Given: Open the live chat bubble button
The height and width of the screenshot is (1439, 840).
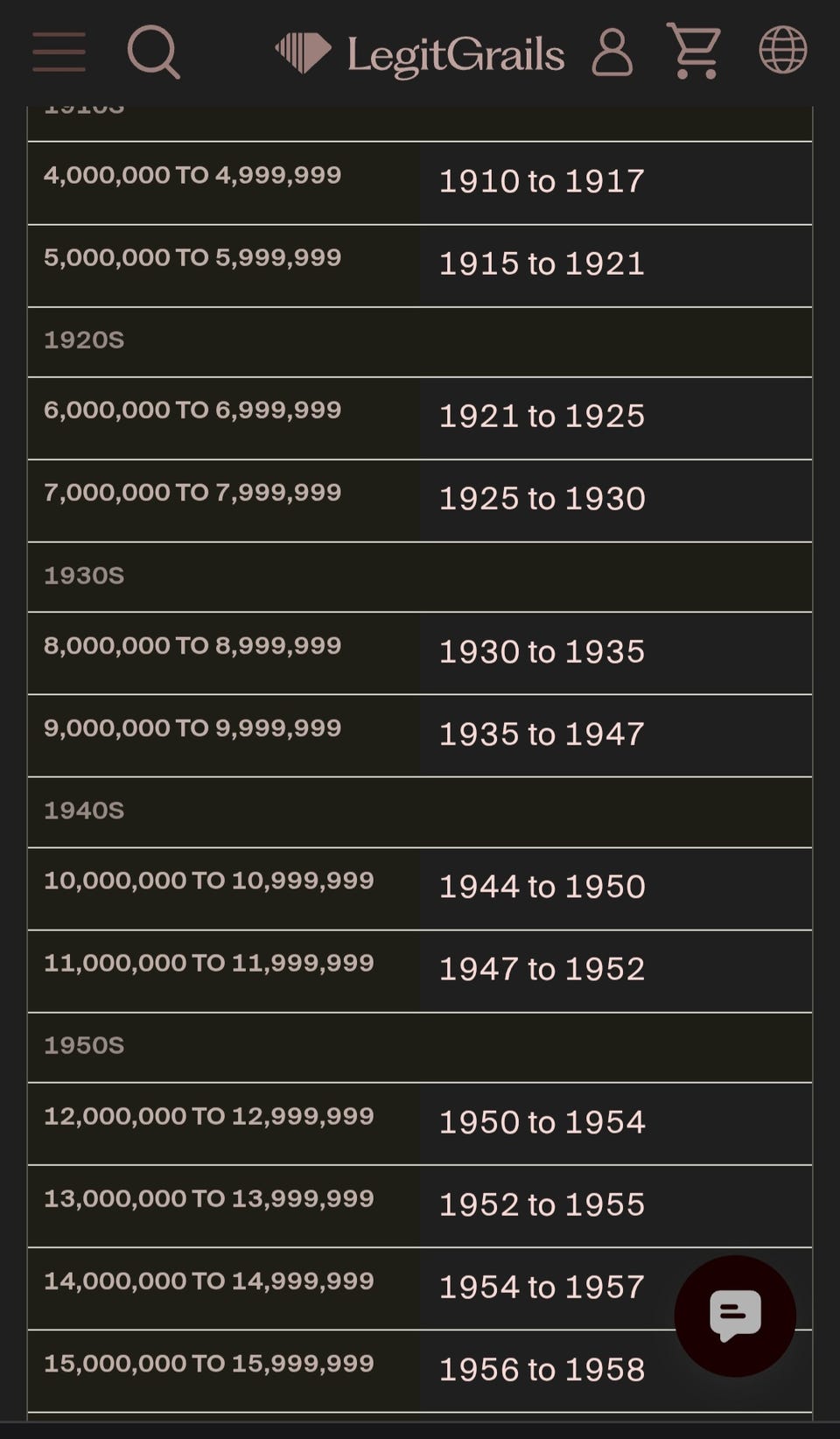Looking at the screenshot, I should click(x=735, y=1316).
